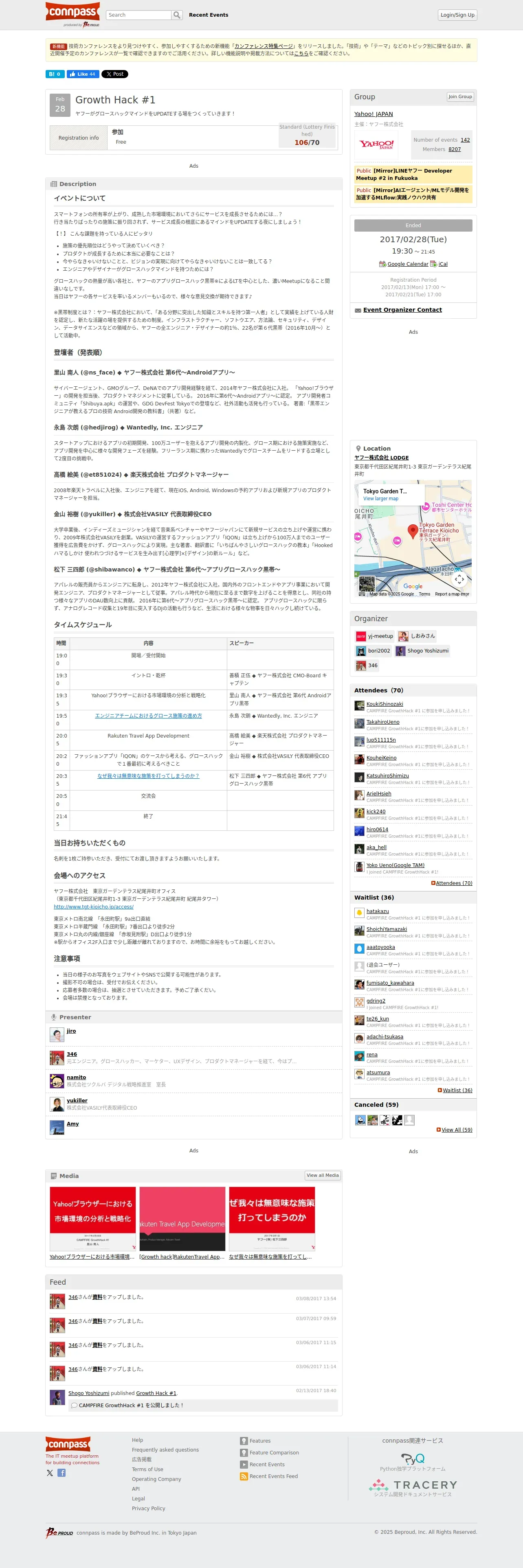Viewport: 523px width, 1568px height.
Task: Open エンジニアチームにおけるグロース施策の進め方 link
Action: pyautogui.click(x=149, y=716)
